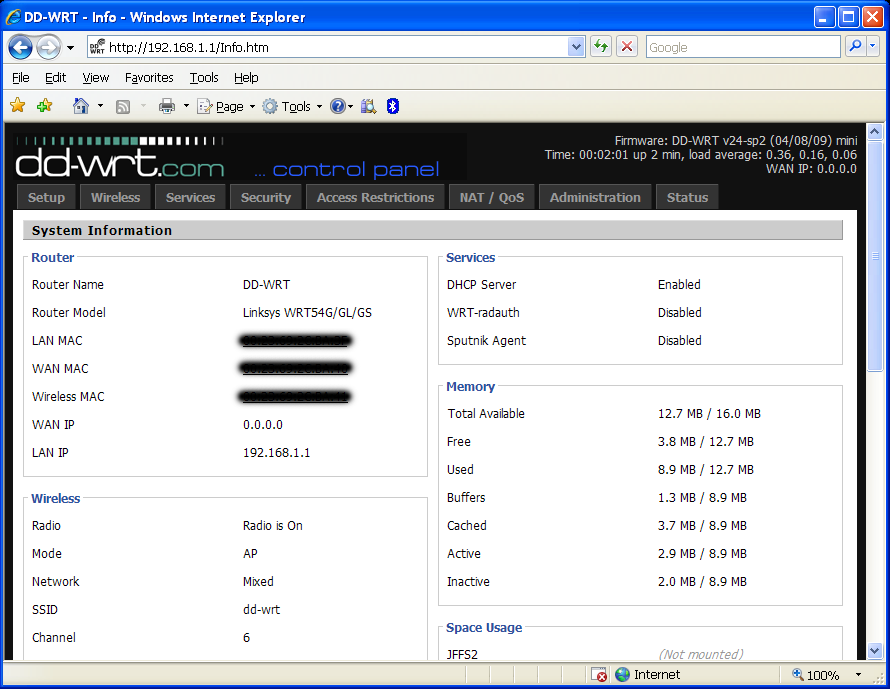Click Router Model value Linksys WRT54G/GL/GS

[x=307, y=313]
